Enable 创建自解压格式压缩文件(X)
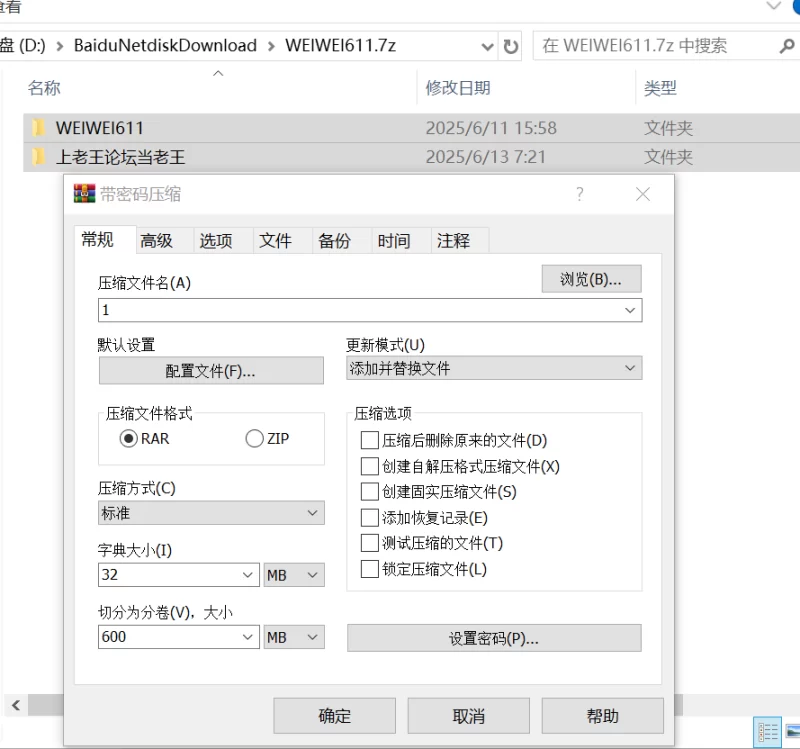Viewport: 800px width, 749px height. (369, 466)
